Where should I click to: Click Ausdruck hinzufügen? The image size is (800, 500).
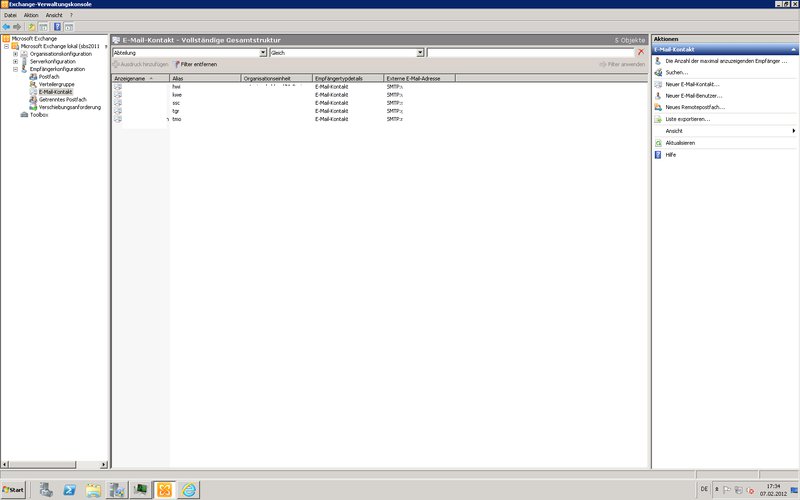(140, 64)
